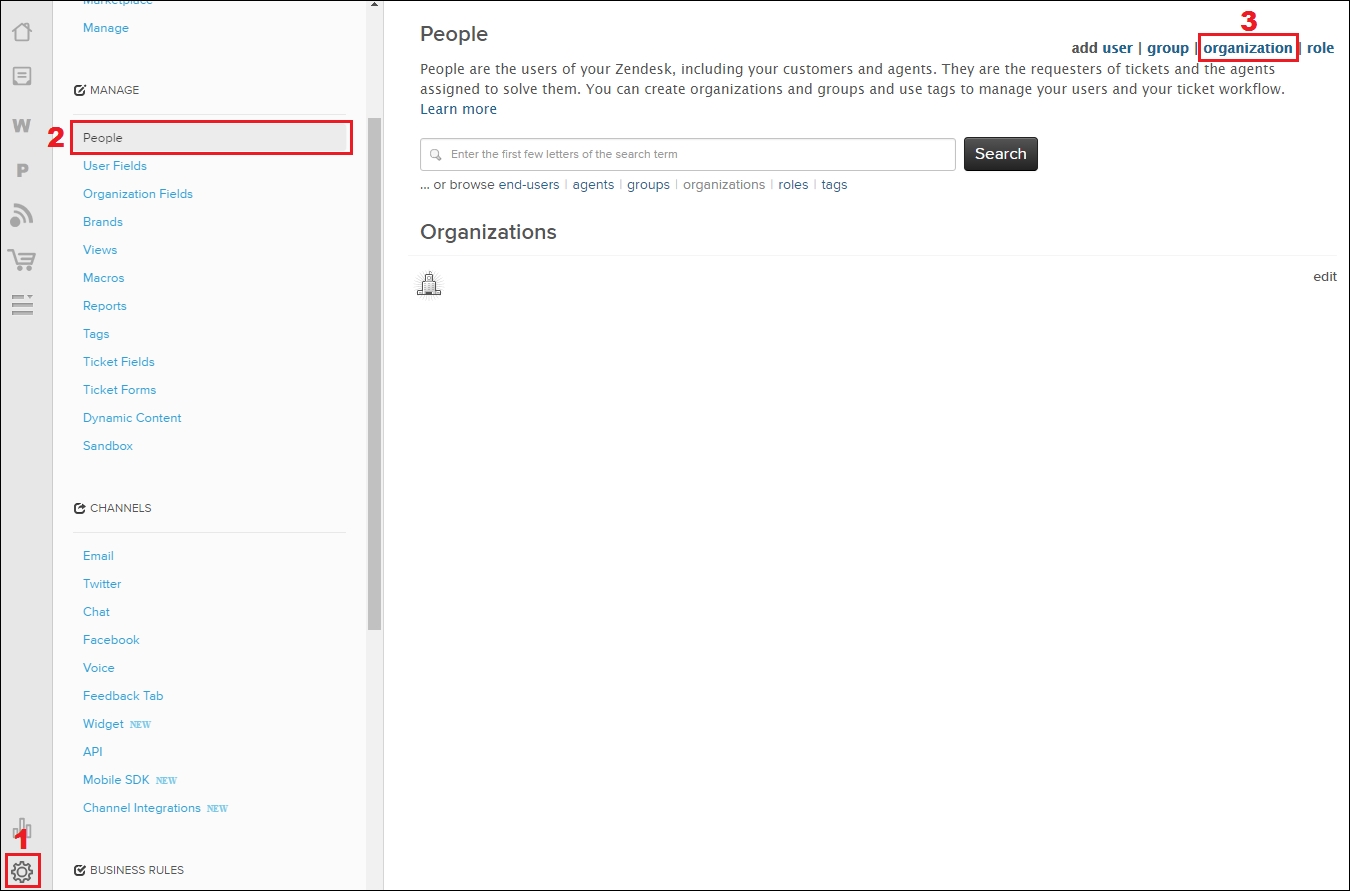Open Organization Fields in Manage menu
The width and height of the screenshot is (1350, 891).
coord(138,194)
